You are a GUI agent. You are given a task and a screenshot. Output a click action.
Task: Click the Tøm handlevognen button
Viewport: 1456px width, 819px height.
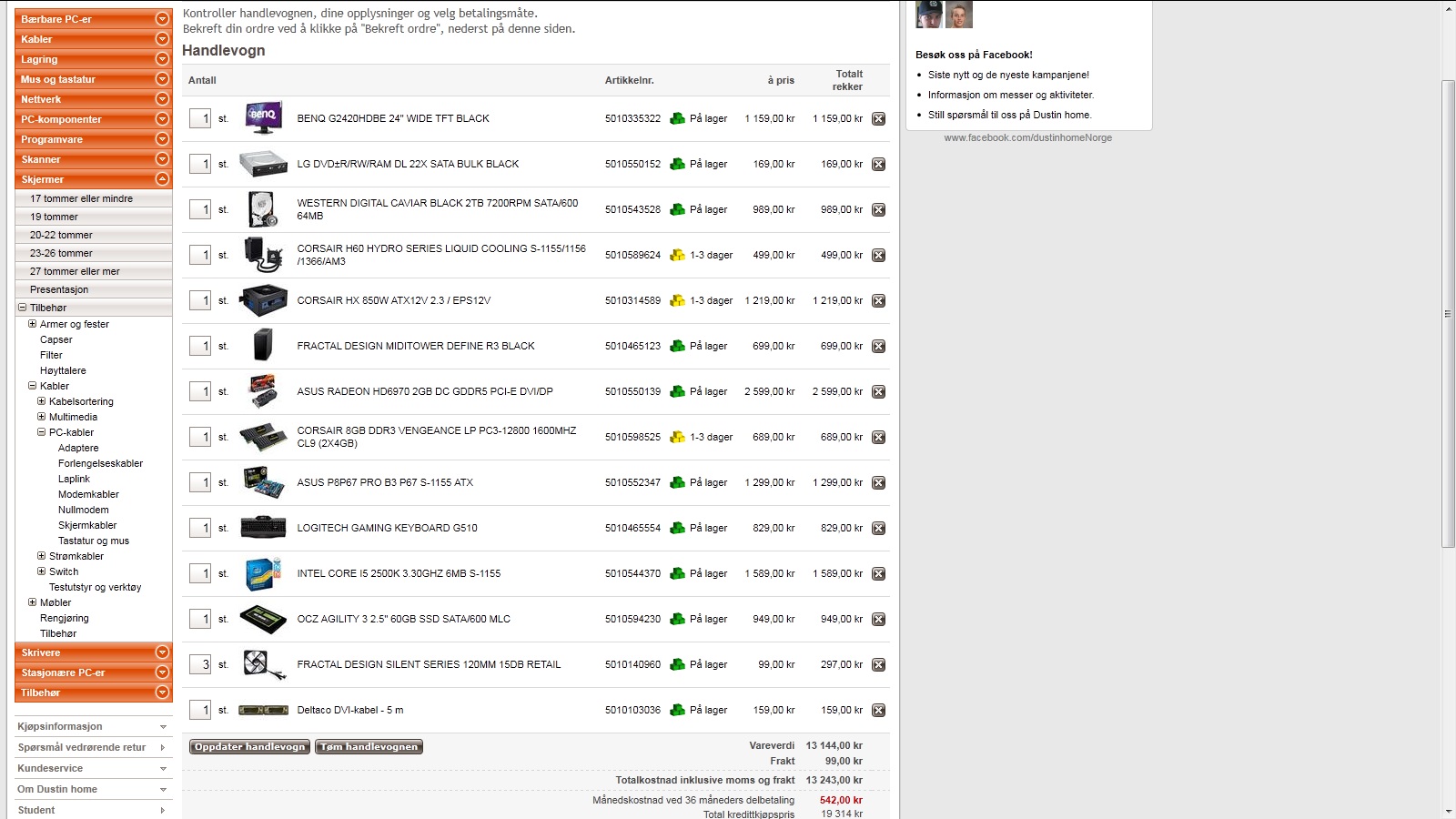coord(369,747)
